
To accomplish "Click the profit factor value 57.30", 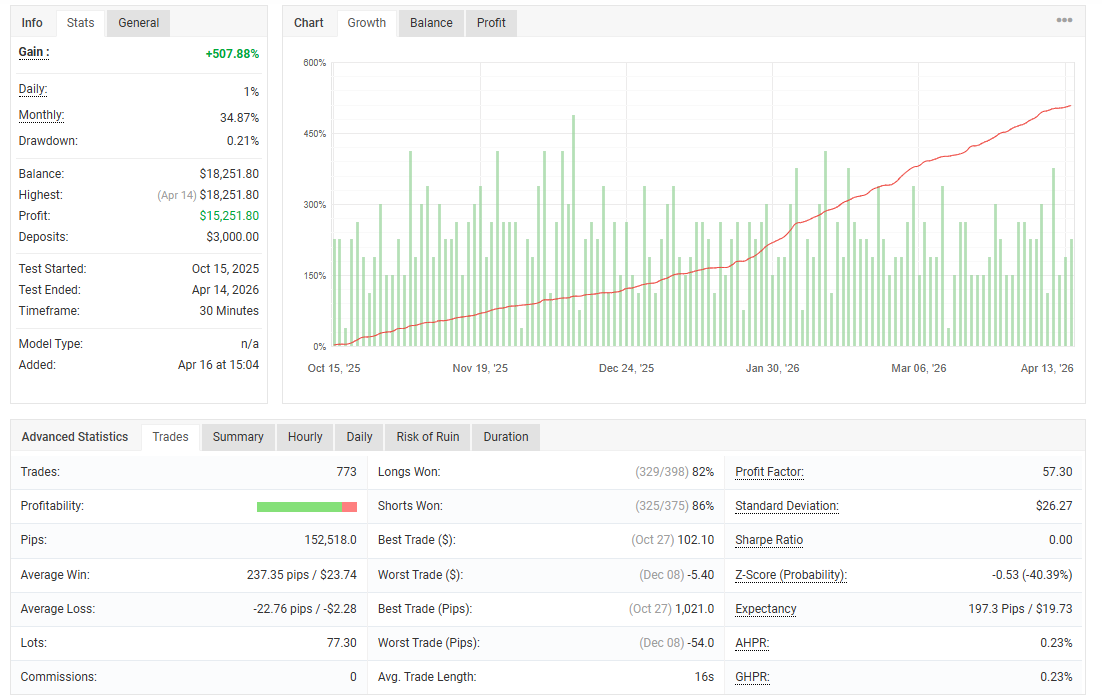I will [x=1057, y=472].
